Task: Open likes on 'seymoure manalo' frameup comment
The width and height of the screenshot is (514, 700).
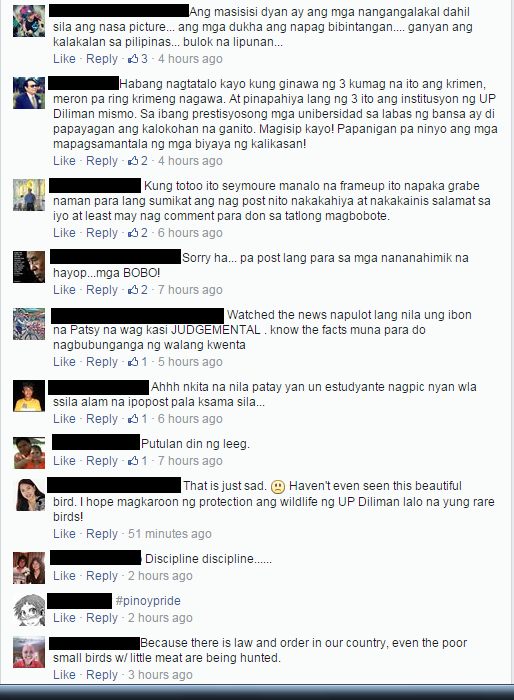Action: pos(138,233)
